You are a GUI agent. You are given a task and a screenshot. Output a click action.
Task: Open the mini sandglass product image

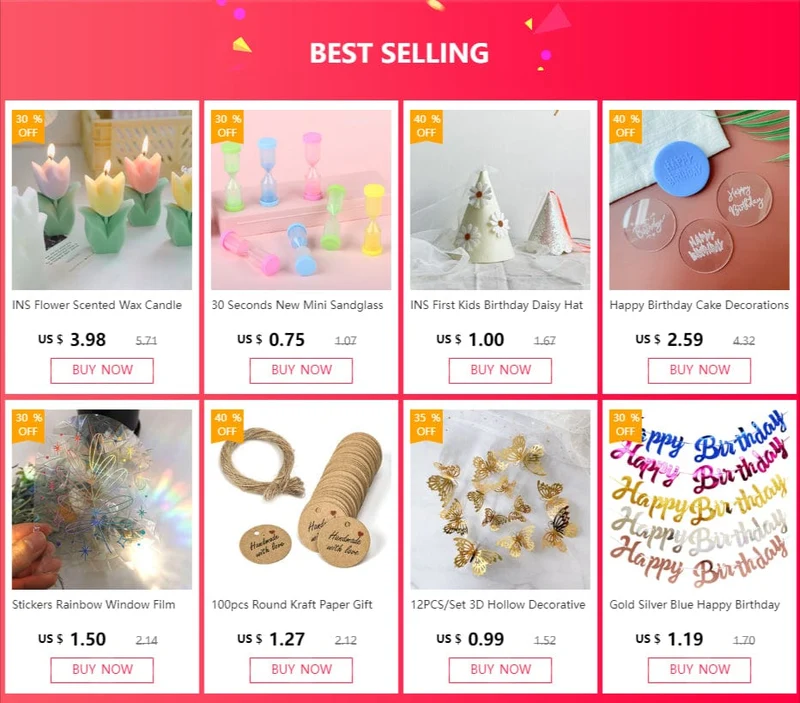click(301, 200)
